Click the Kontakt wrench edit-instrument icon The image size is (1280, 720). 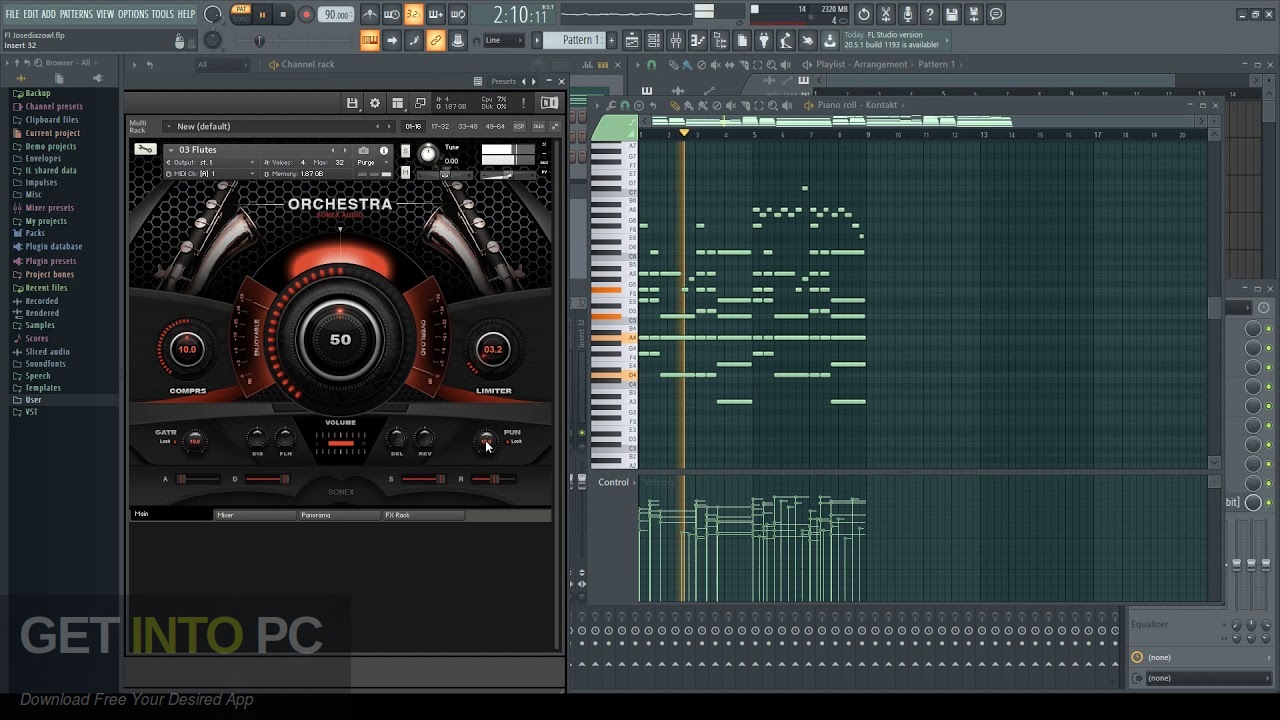click(x=146, y=150)
